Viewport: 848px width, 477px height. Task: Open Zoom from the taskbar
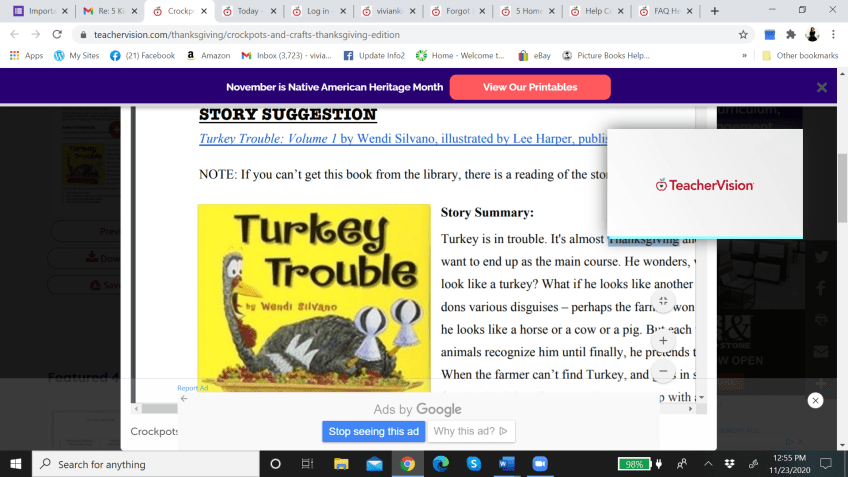point(541,464)
